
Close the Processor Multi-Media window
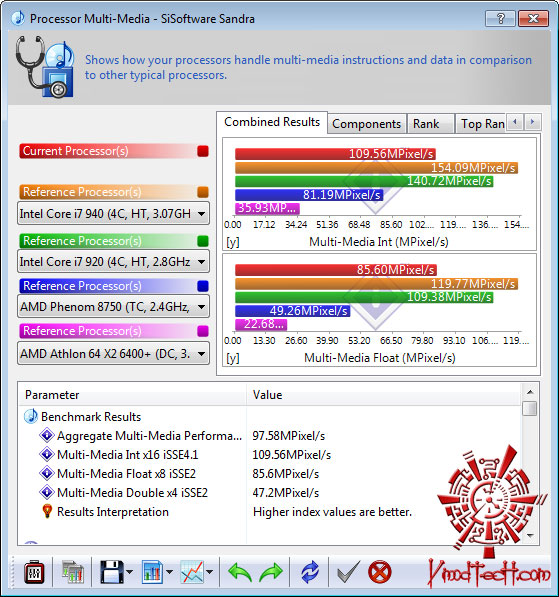click(533, 18)
